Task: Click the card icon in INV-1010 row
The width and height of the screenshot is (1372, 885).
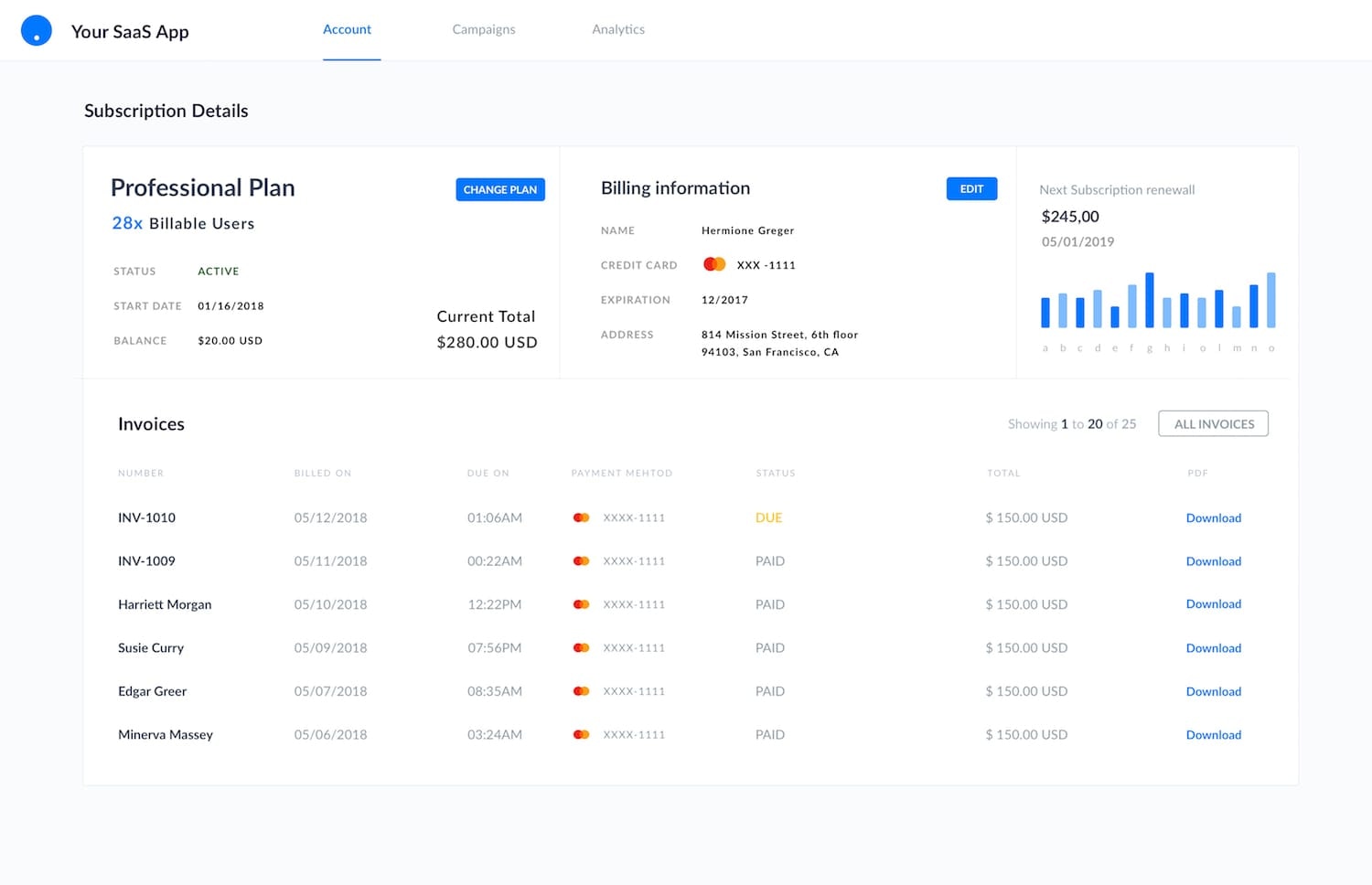Action: coord(581,517)
